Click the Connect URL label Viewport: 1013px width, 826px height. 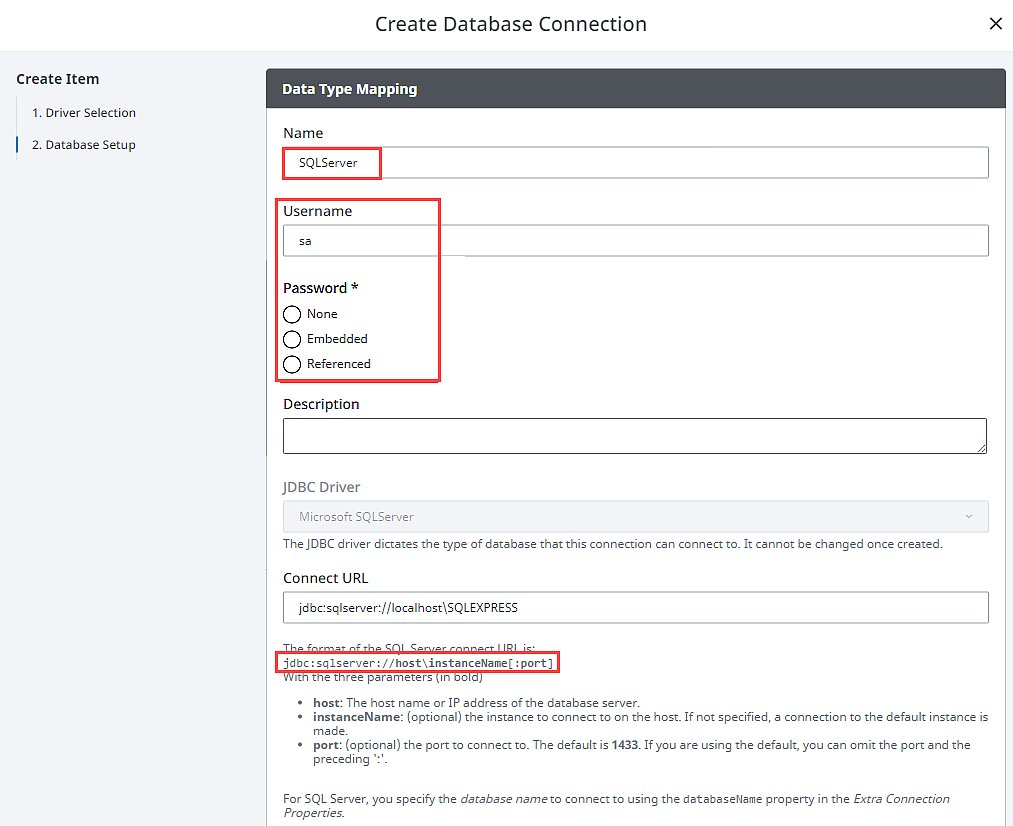(x=326, y=578)
